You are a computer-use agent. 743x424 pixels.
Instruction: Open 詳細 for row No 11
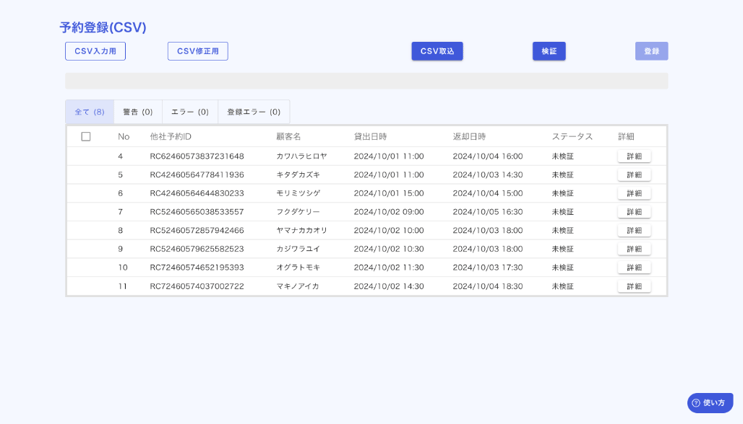pos(634,286)
